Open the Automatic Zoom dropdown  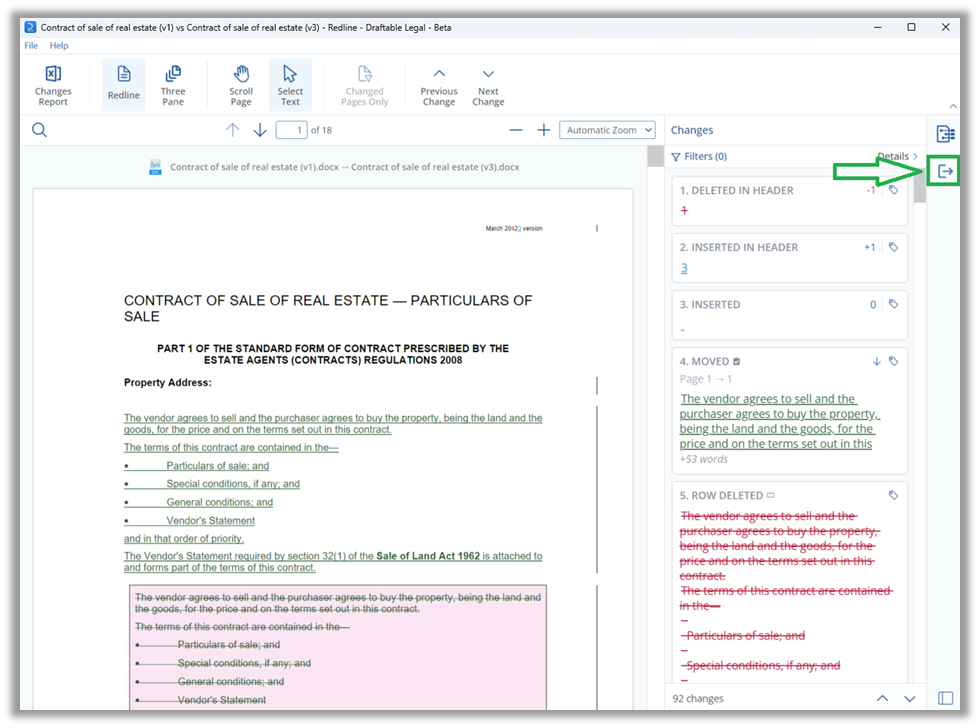tap(606, 130)
